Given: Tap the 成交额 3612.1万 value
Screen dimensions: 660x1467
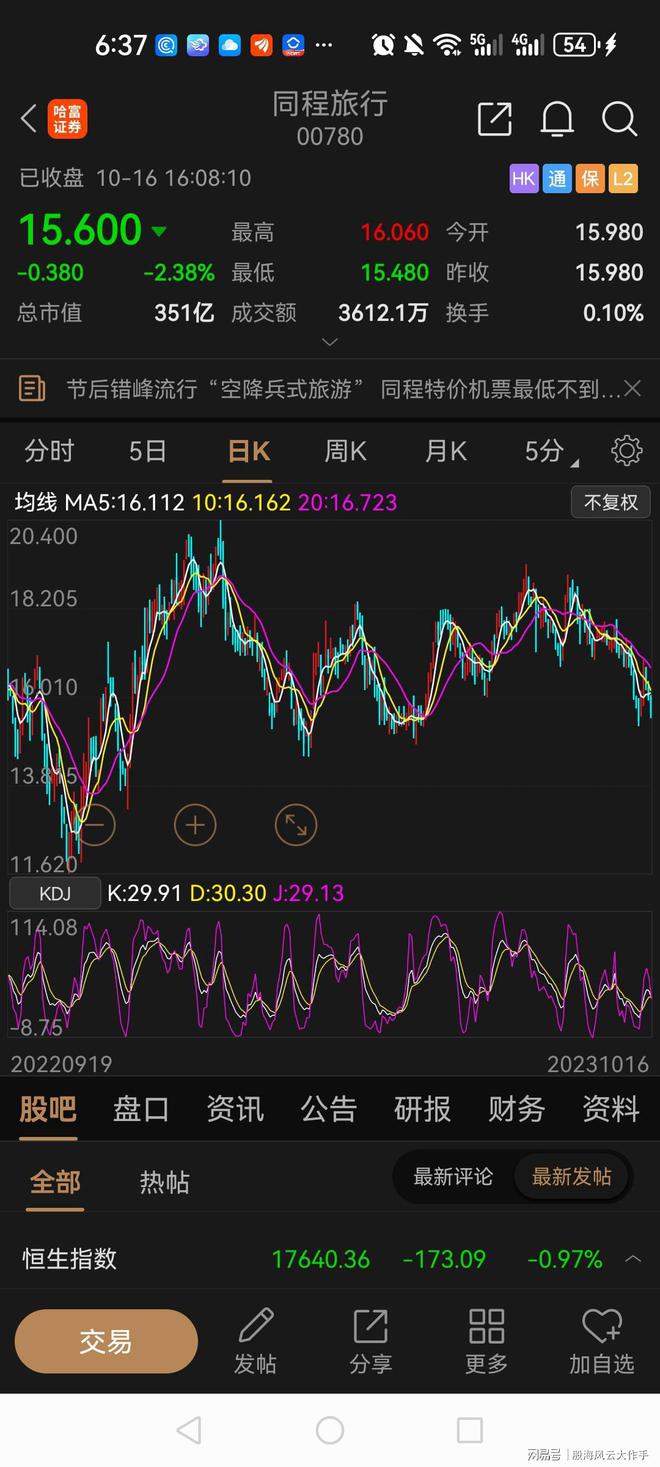Looking at the screenshot, I should [383, 313].
